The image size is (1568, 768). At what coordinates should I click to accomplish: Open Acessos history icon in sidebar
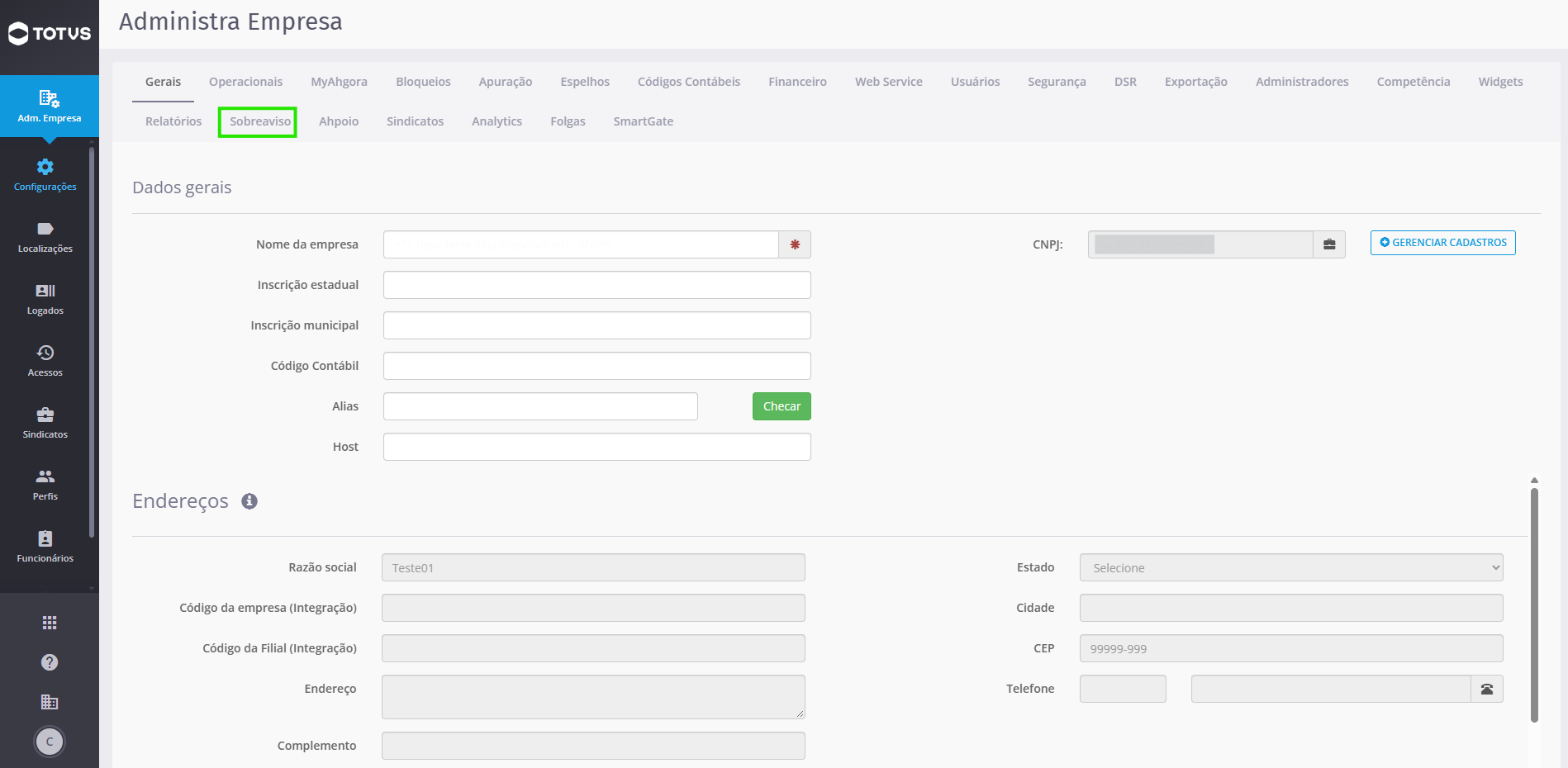point(45,353)
